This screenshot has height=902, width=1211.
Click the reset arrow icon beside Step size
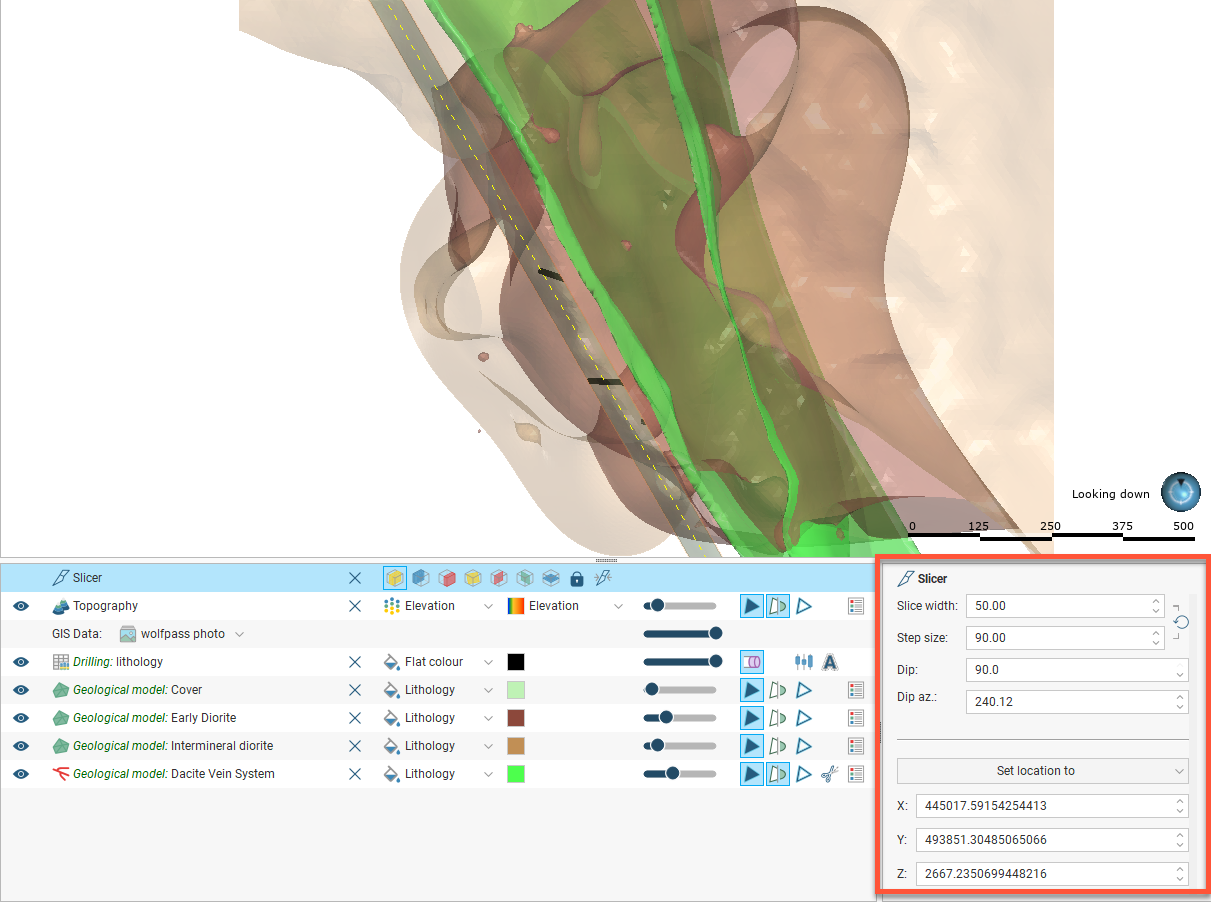pos(1181,622)
